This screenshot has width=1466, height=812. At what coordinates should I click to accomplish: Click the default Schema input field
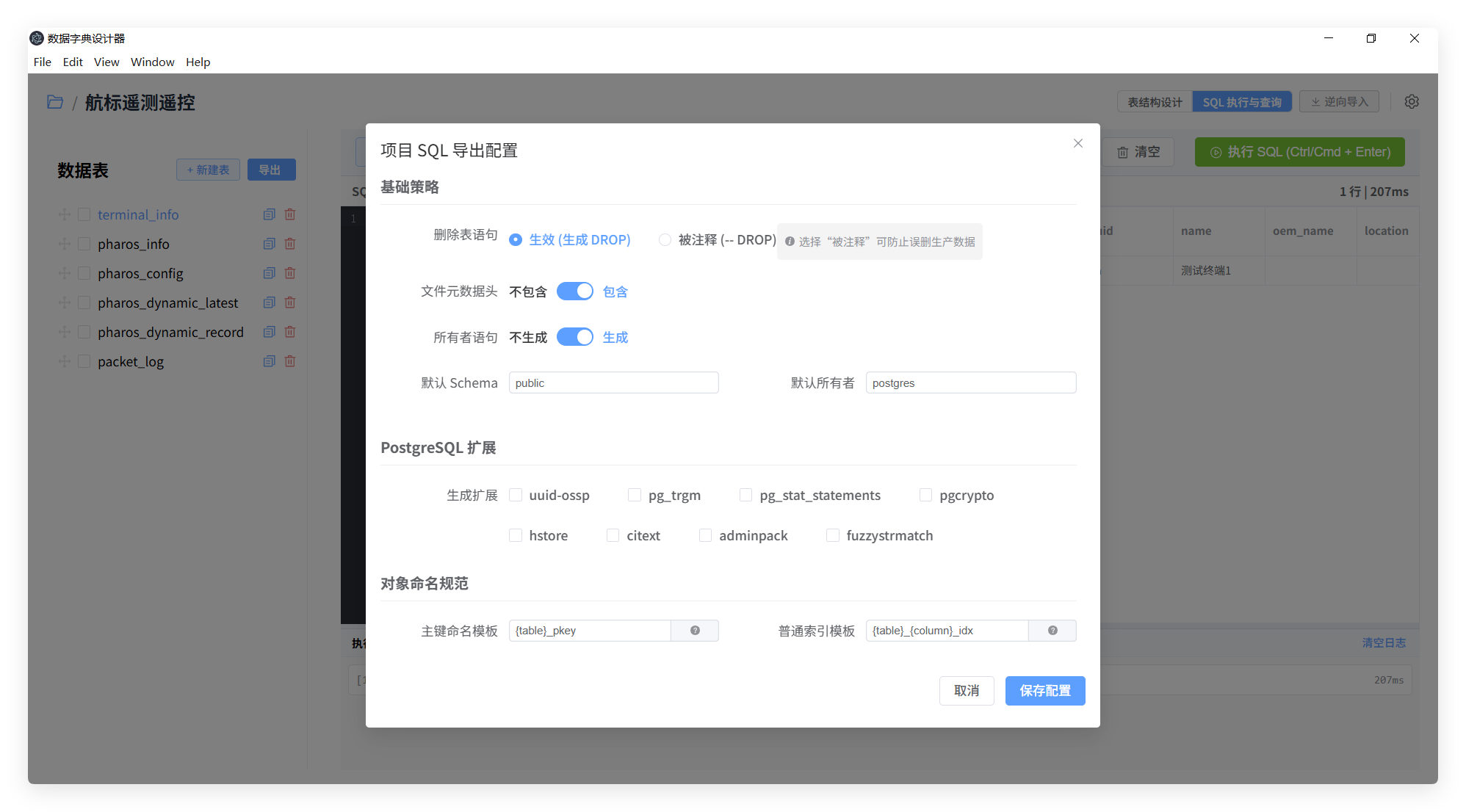coord(613,383)
